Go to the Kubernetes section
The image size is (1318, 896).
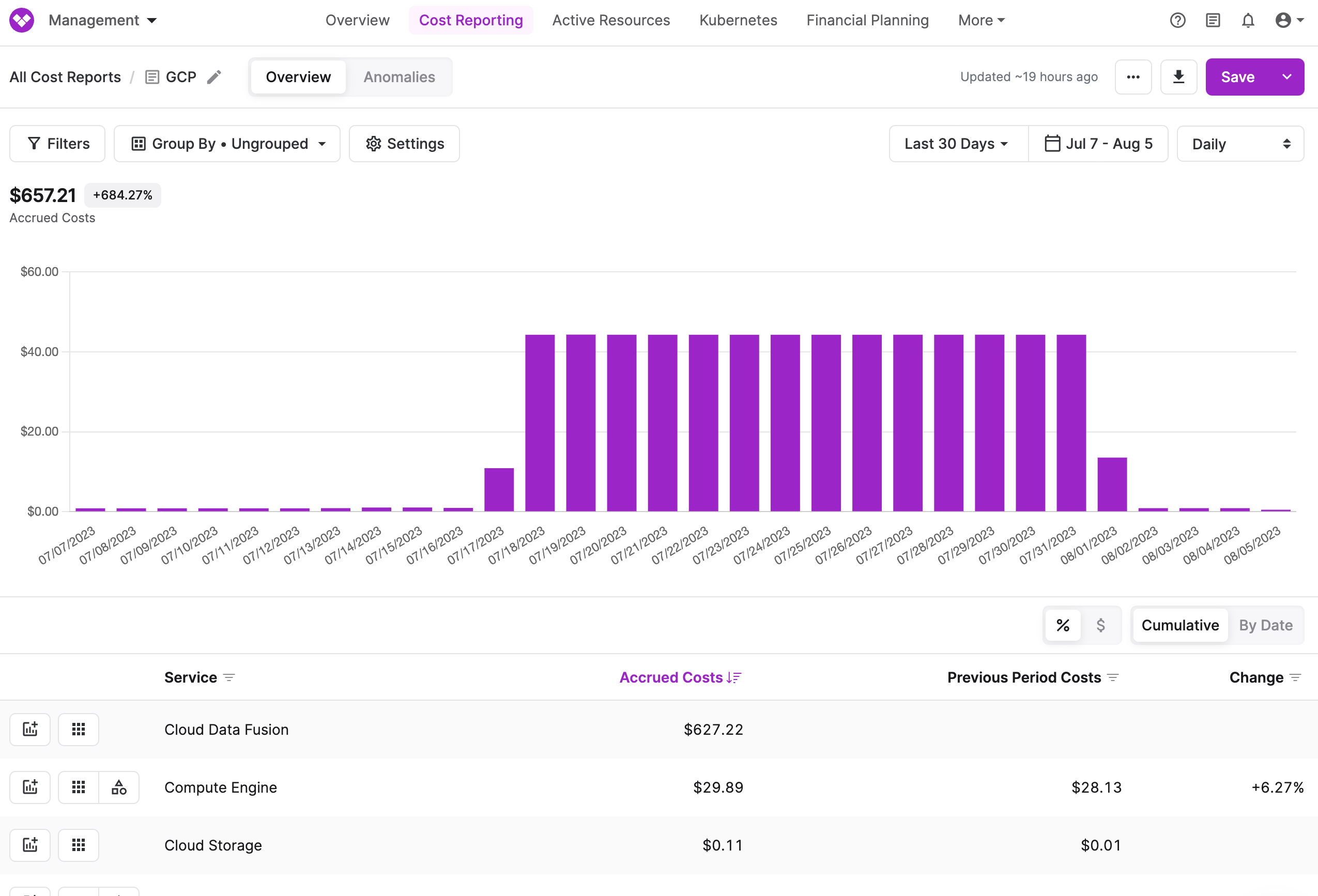point(738,20)
